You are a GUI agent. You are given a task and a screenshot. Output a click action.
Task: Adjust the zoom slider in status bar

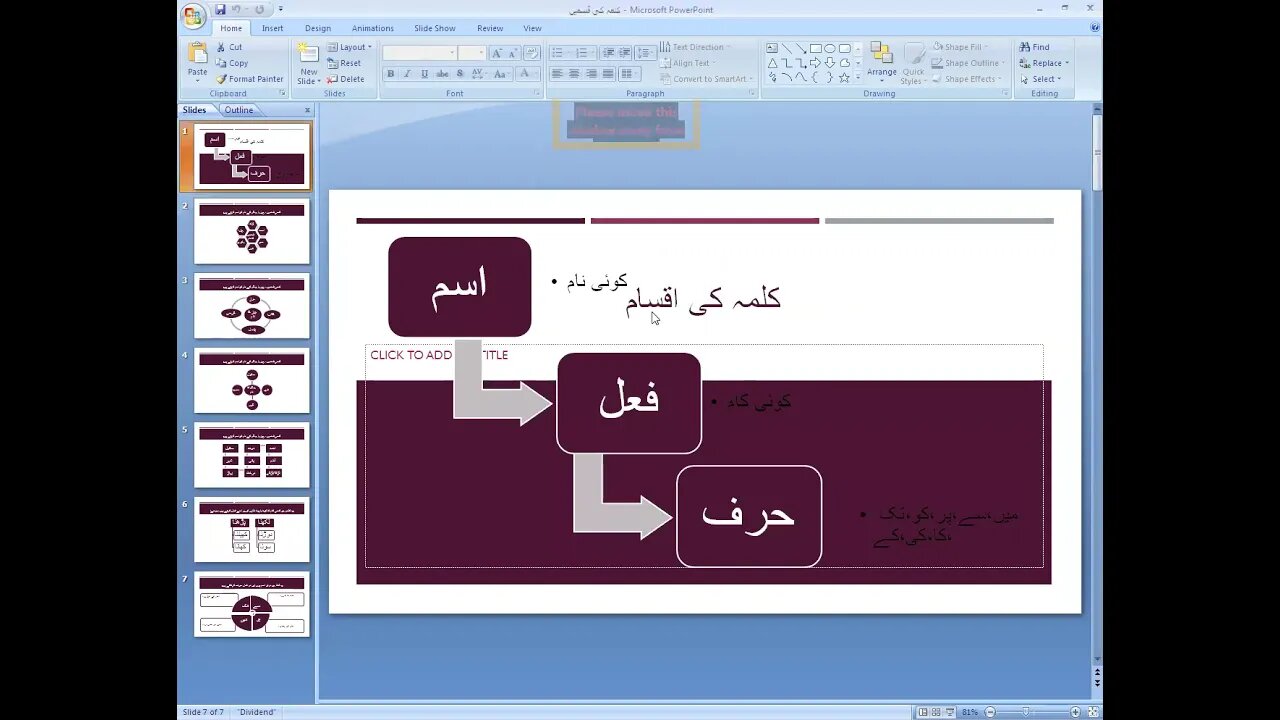pos(1026,712)
